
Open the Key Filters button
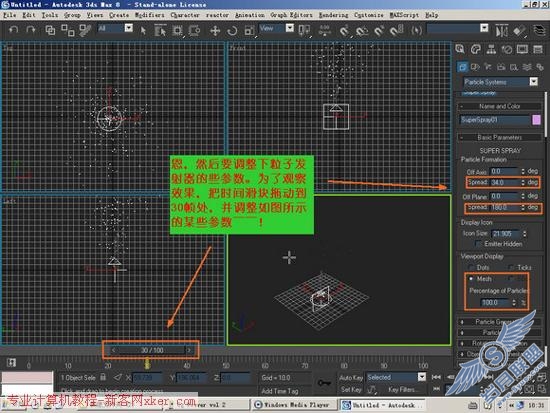[x=403, y=389]
